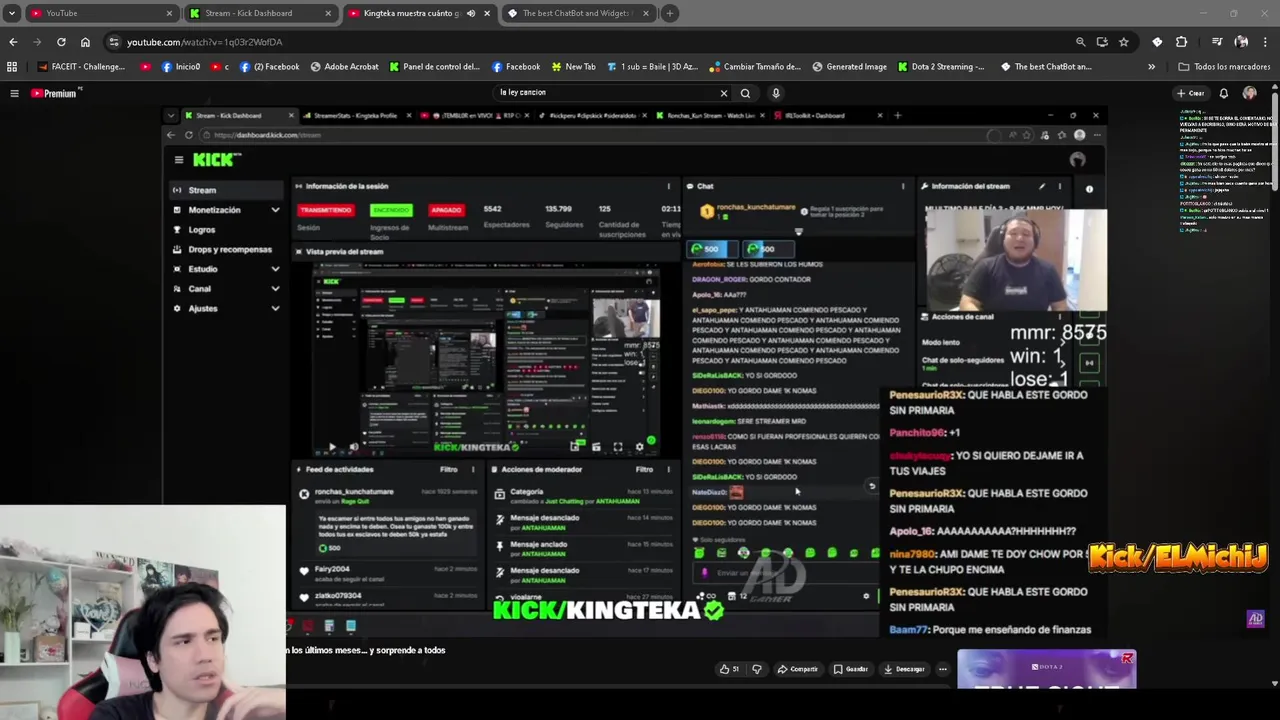Expand Canal in the Kick dashboard sidebar
Screen dimensions: 1280x720
coord(225,289)
